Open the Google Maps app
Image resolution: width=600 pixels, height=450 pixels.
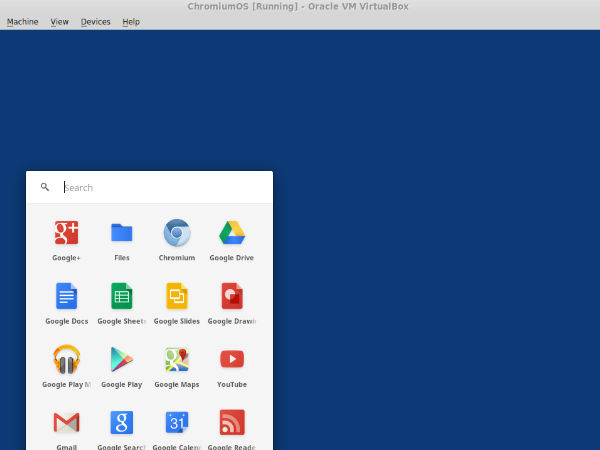pos(177,359)
